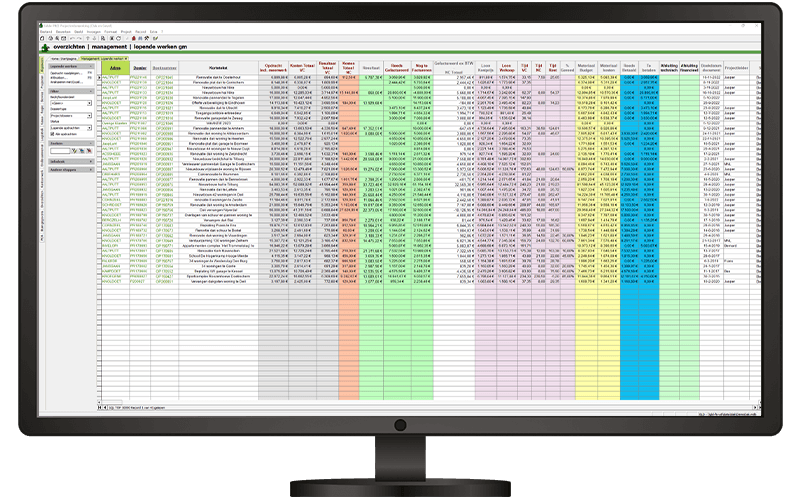Click the second search icon beside Zoeken field
This screenshot has height=500, width=800.
point(82,151)
